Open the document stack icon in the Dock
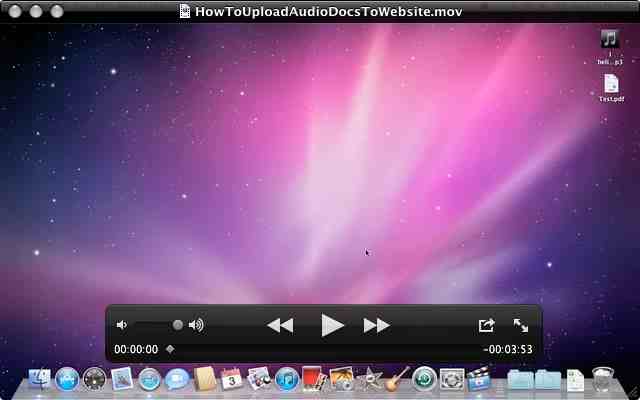The image size is (640, 400). (x=576, y=380)
